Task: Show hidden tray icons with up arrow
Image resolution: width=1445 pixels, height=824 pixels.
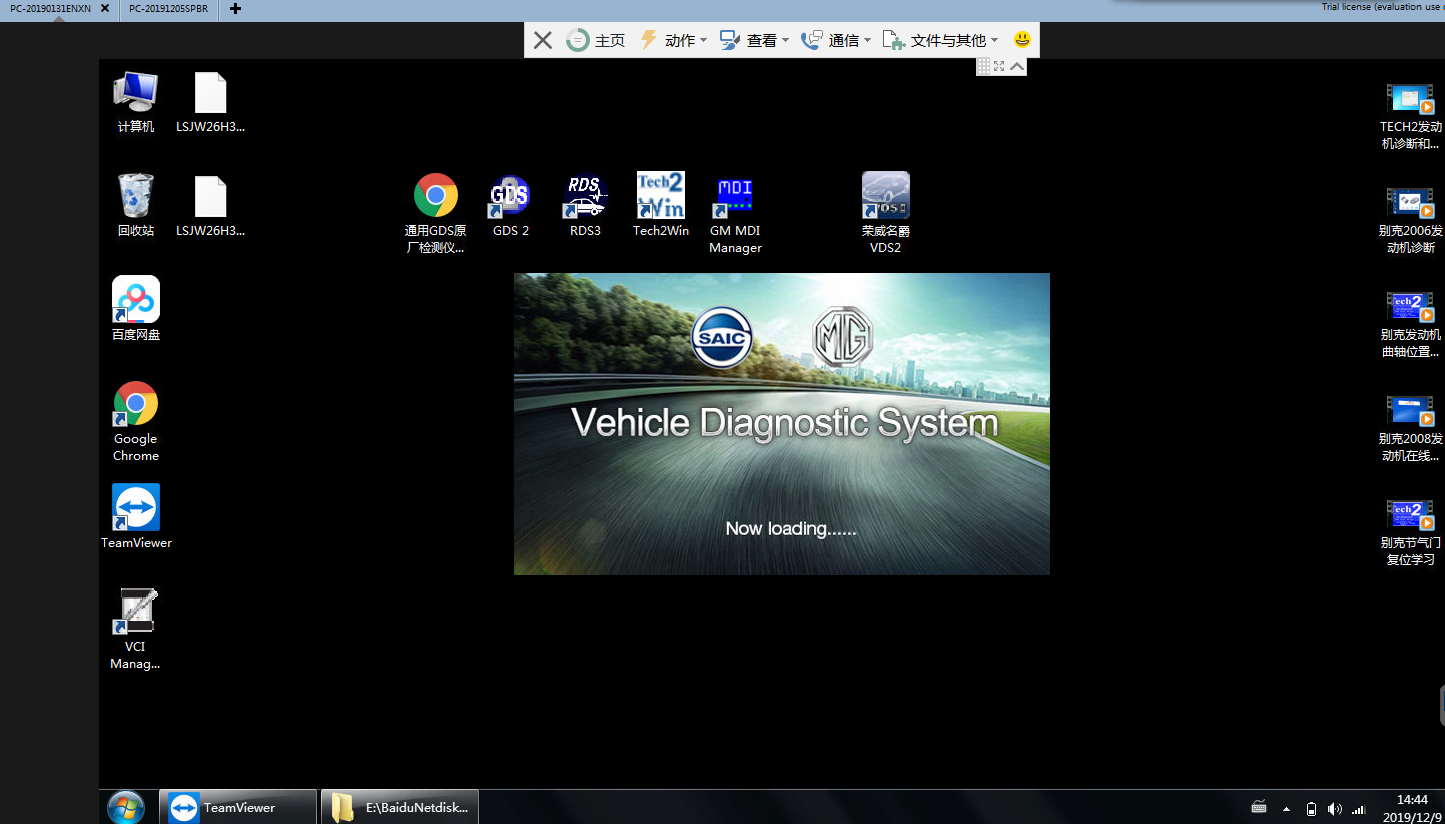Action: tap(1286, 808)
